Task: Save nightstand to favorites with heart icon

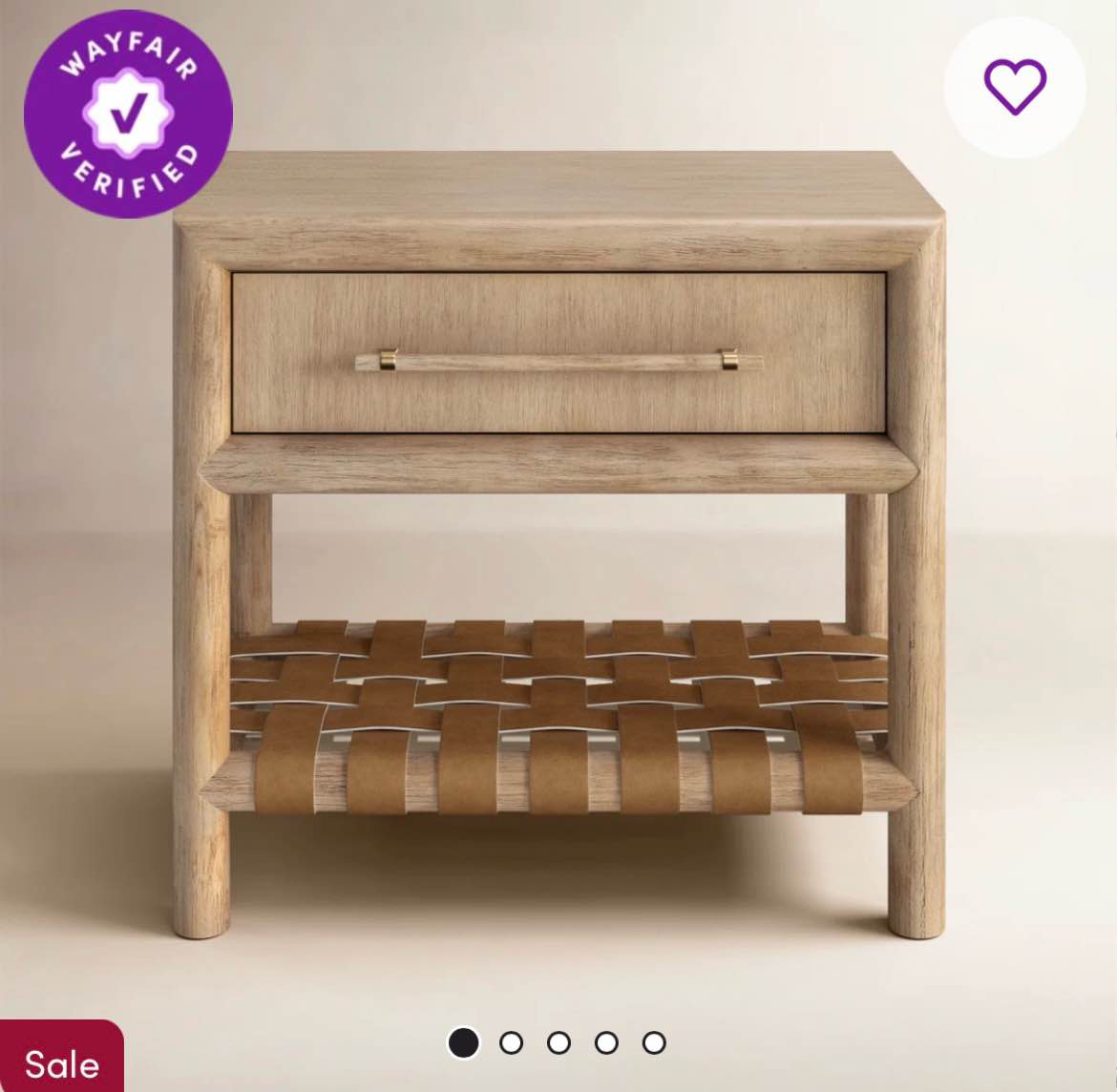Action: 1015,87
